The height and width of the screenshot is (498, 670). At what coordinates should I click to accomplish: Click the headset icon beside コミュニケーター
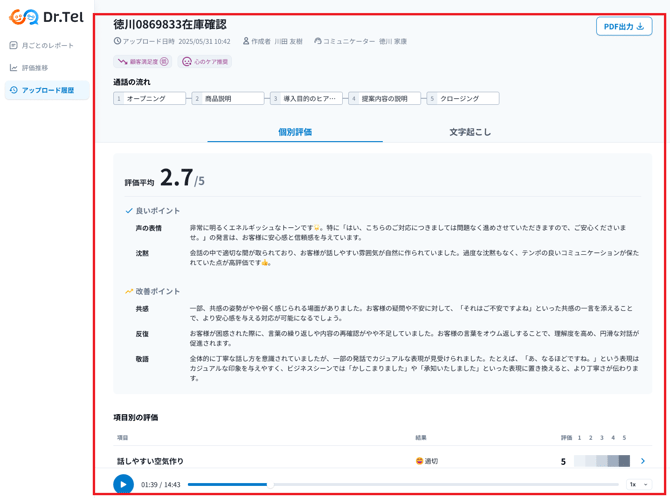click(x=317, y=41)
